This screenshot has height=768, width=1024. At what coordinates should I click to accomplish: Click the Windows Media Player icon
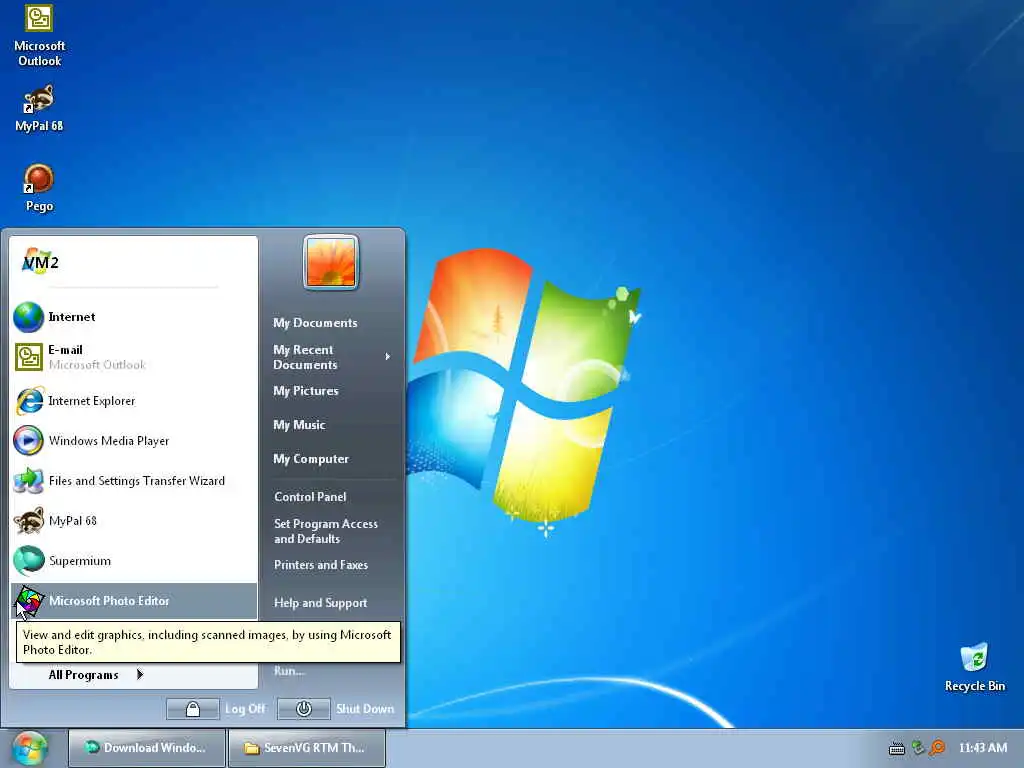[29, 441]
